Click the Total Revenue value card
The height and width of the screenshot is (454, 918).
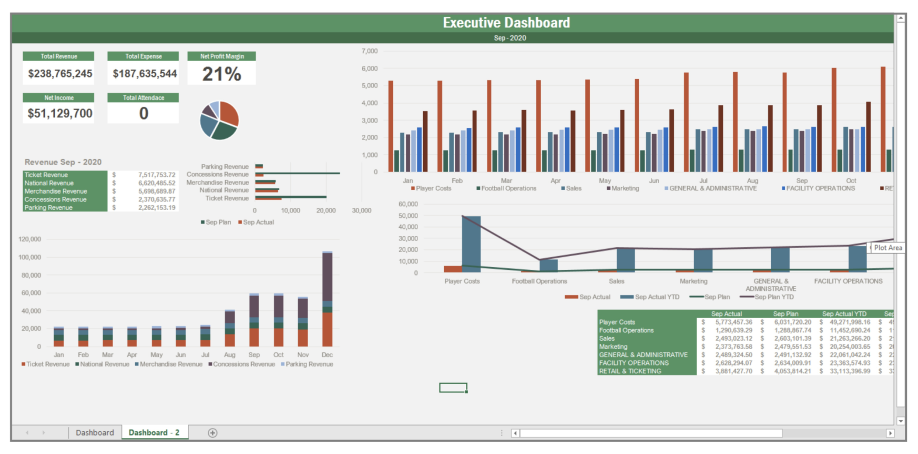[x=60, y=73]
